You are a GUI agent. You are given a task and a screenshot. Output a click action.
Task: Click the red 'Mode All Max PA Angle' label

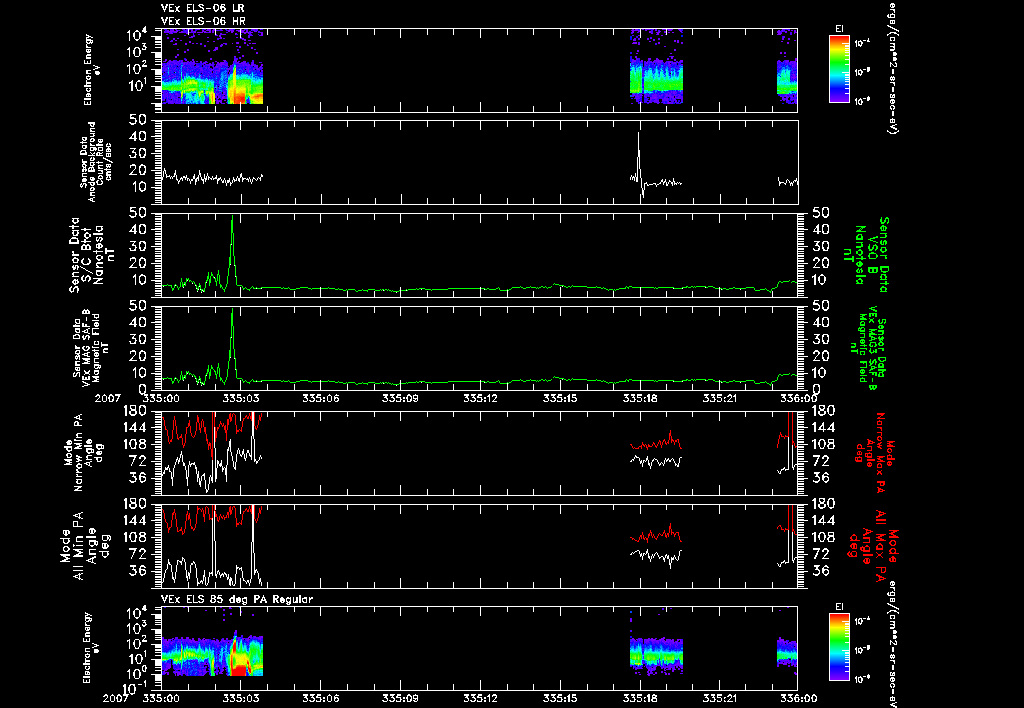point(874,546)
